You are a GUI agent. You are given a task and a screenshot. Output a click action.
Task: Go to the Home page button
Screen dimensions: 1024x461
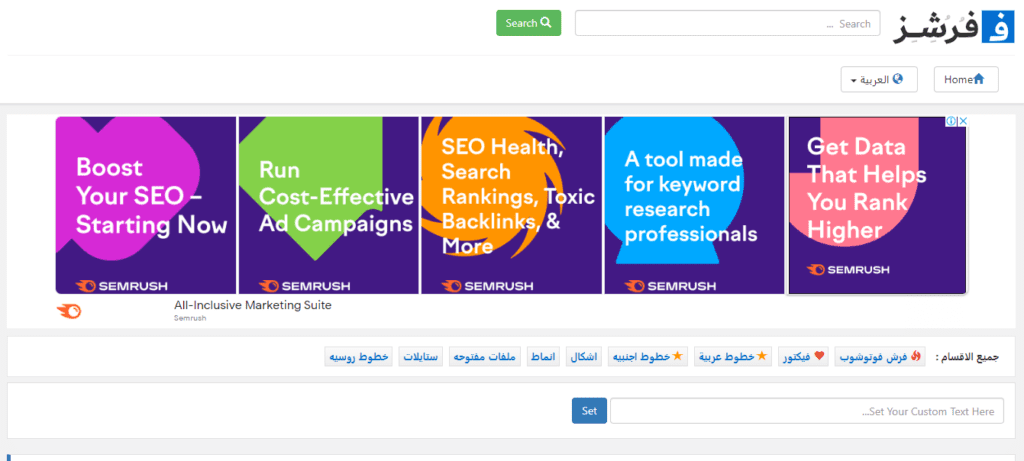(x=966, y=80)
